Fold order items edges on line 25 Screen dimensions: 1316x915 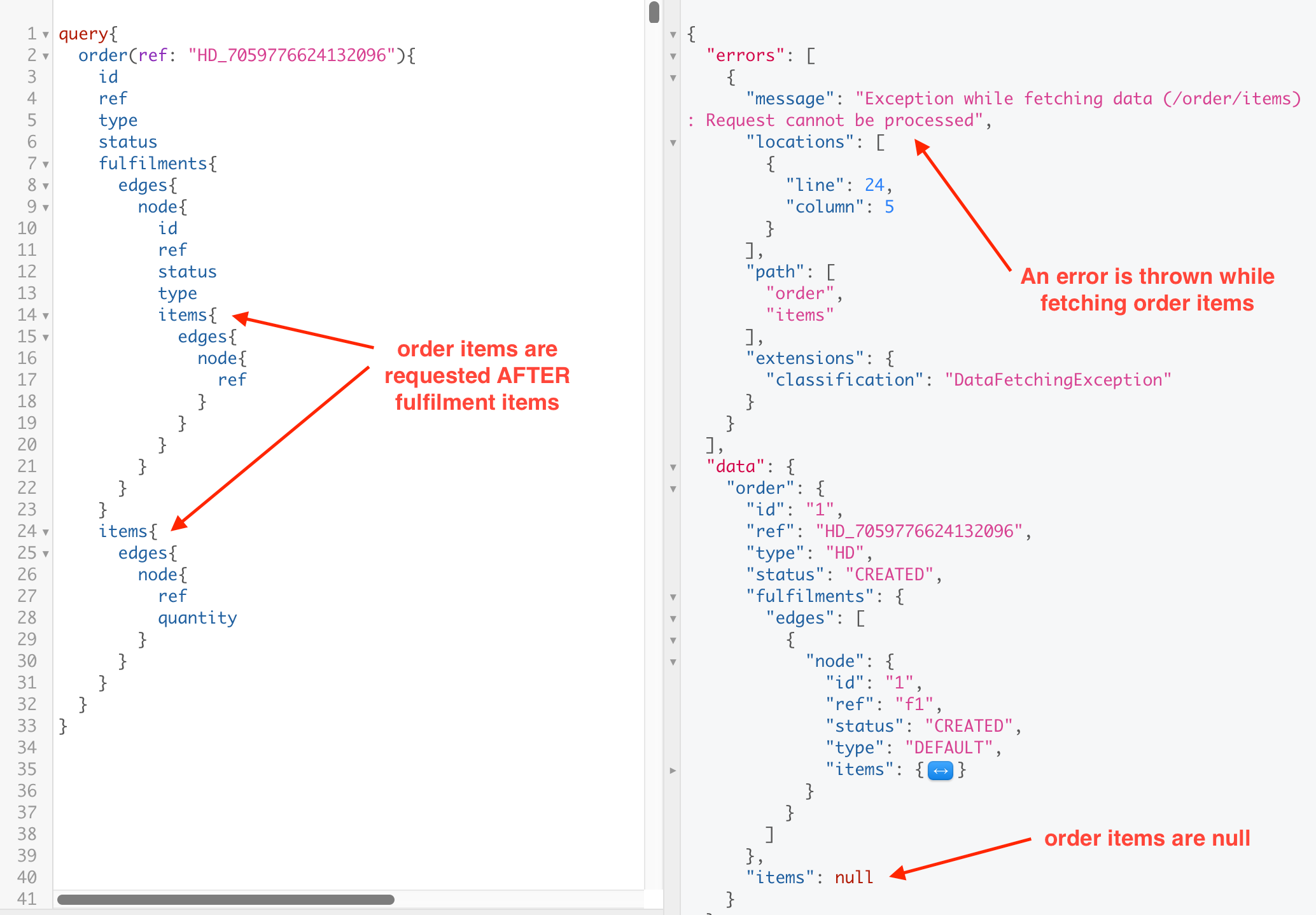click(46, 554)
